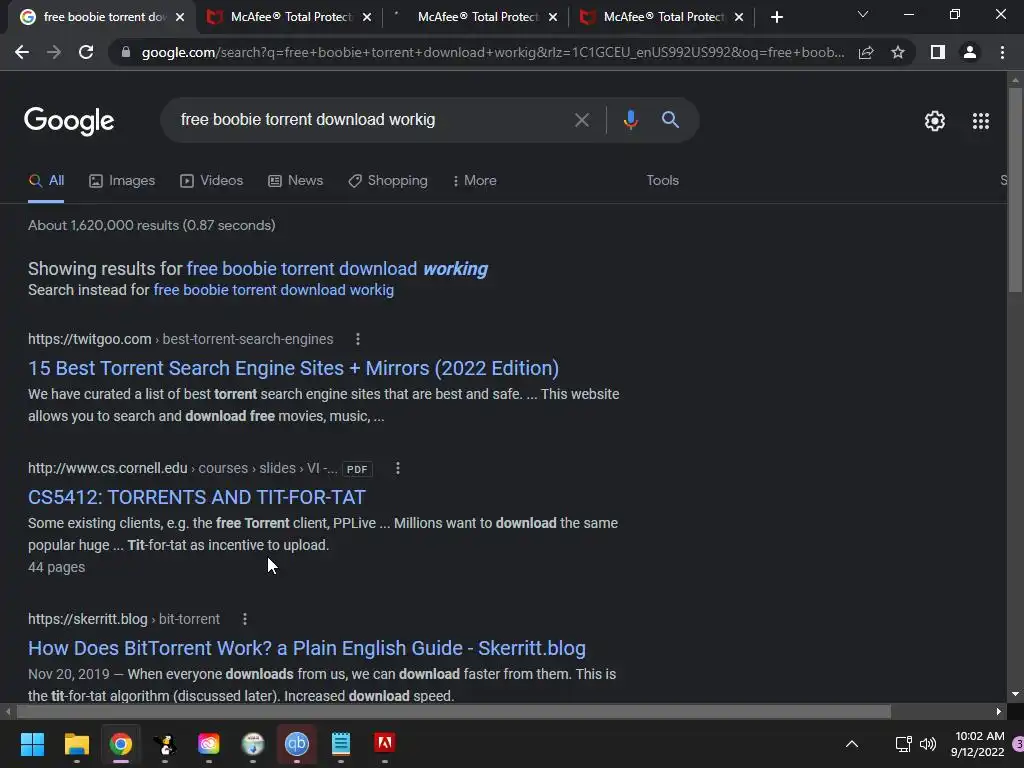Viewport: 1024px width, 768px height.
Task: Switch to the Videos tab
Action: 212,181
